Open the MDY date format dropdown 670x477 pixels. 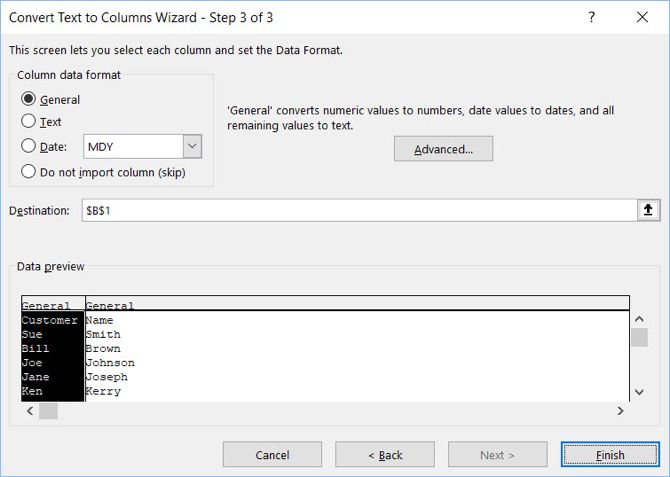coord(192,146)
